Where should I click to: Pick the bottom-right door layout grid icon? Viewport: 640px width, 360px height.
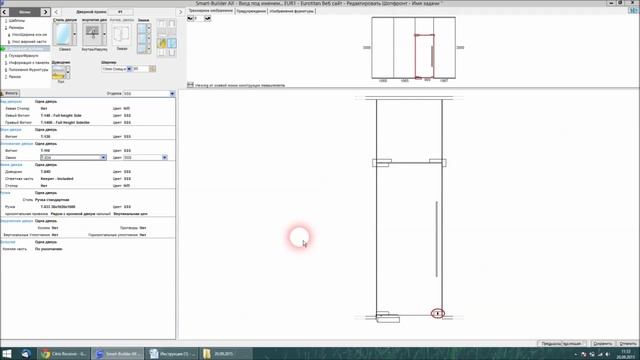tap(172, 52)
